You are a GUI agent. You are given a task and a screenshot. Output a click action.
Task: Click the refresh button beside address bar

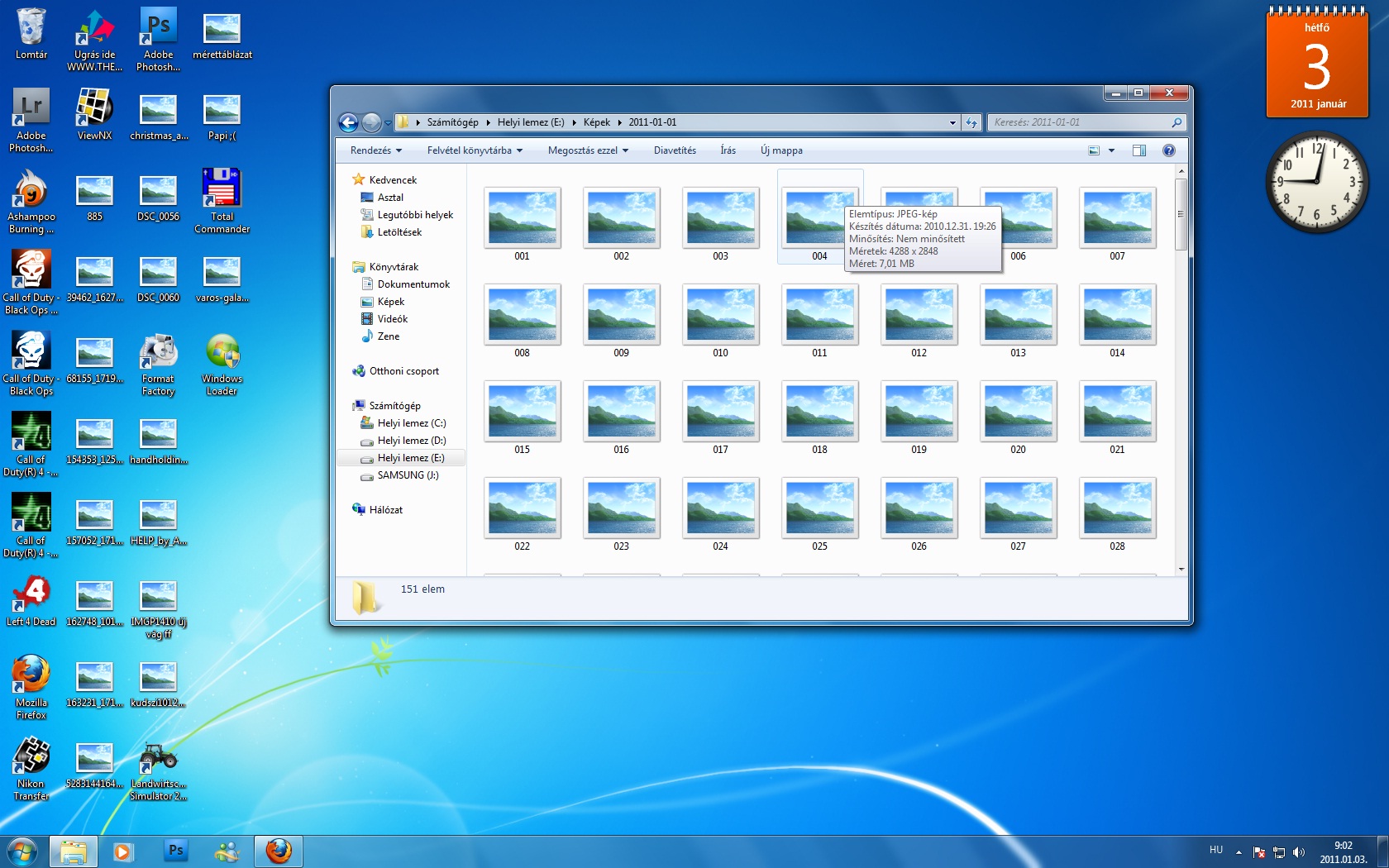971,123
